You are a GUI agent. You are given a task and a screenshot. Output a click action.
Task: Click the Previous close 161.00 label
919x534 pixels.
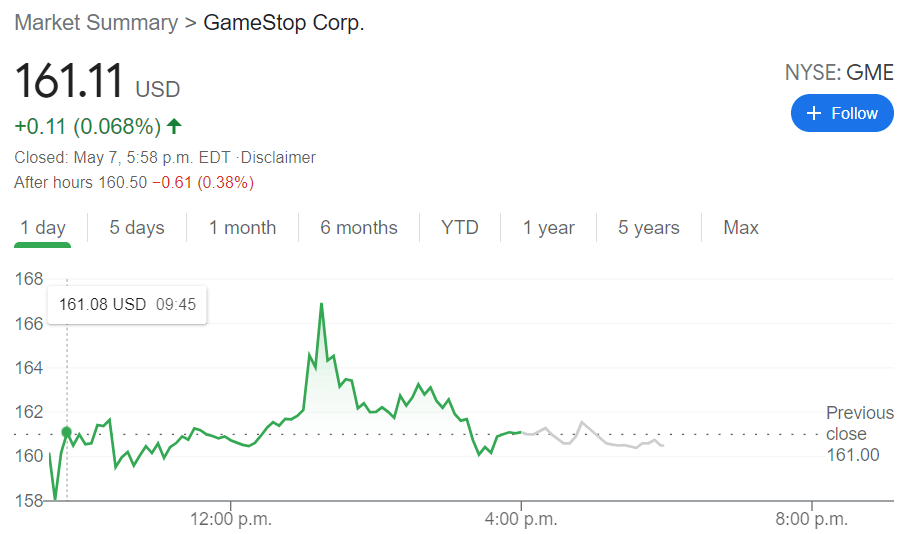[x=859, y=434]
